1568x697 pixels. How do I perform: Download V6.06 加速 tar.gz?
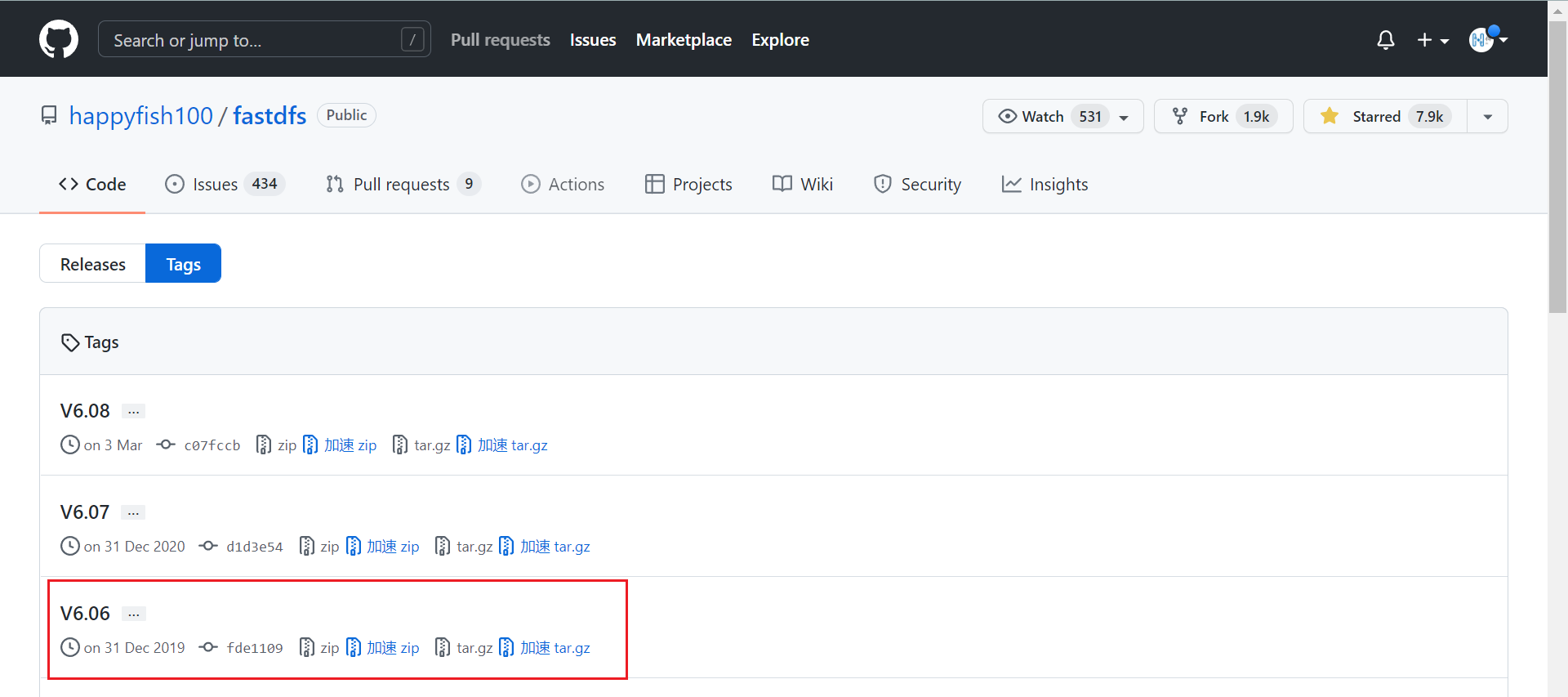tap(545, 648)
